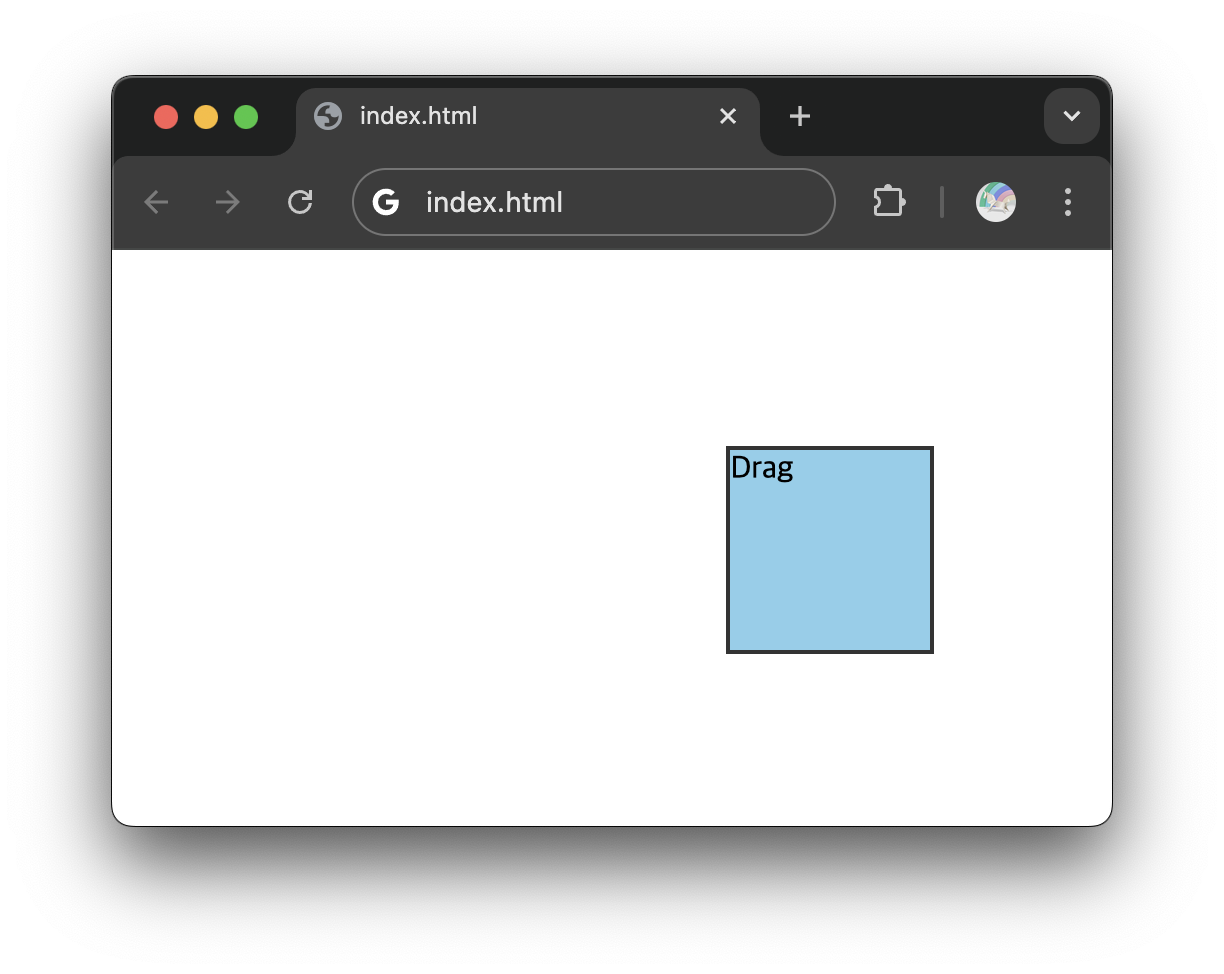Image resolution: width=1224 pixels, height=974 pixels.
Task: Close window with the red button
Action: click(x=166, y=117)
